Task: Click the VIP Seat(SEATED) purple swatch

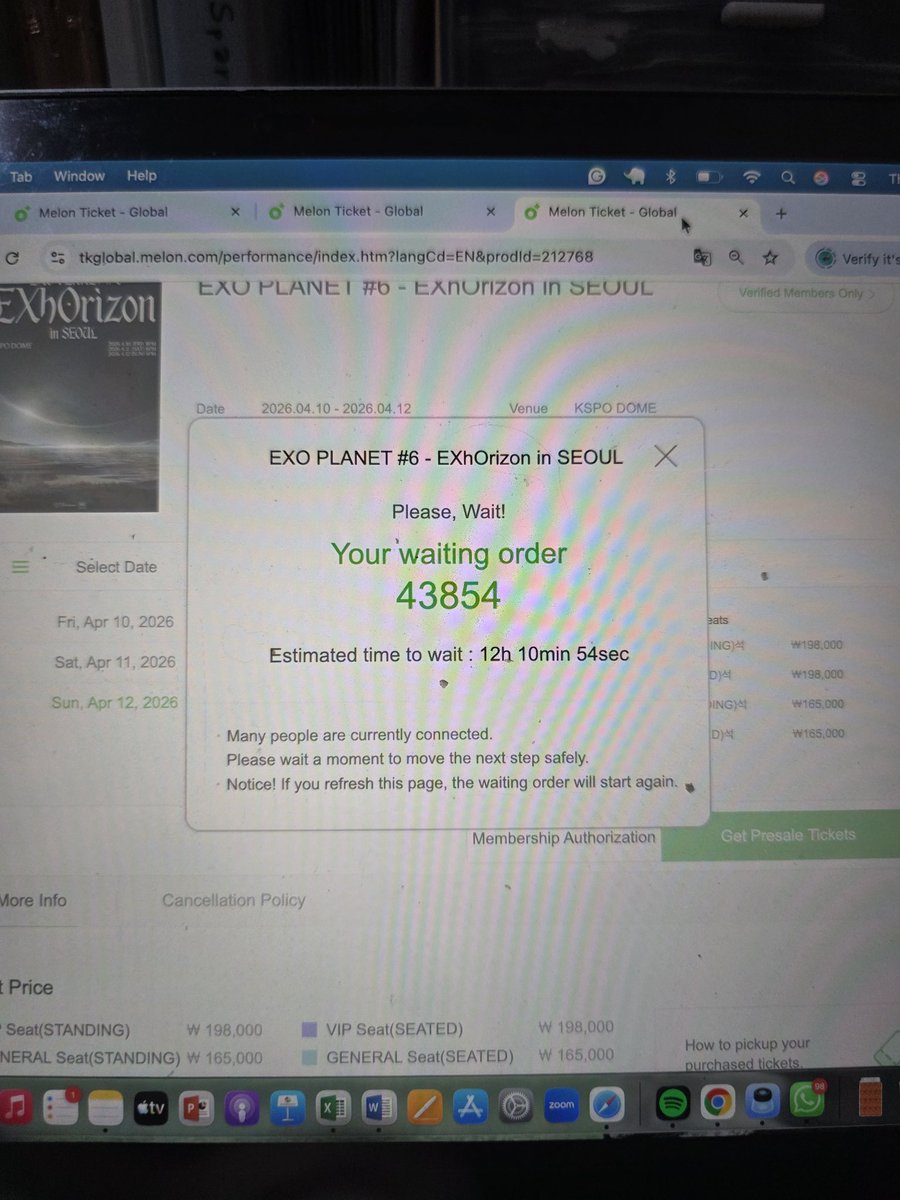Action: 309,1029
